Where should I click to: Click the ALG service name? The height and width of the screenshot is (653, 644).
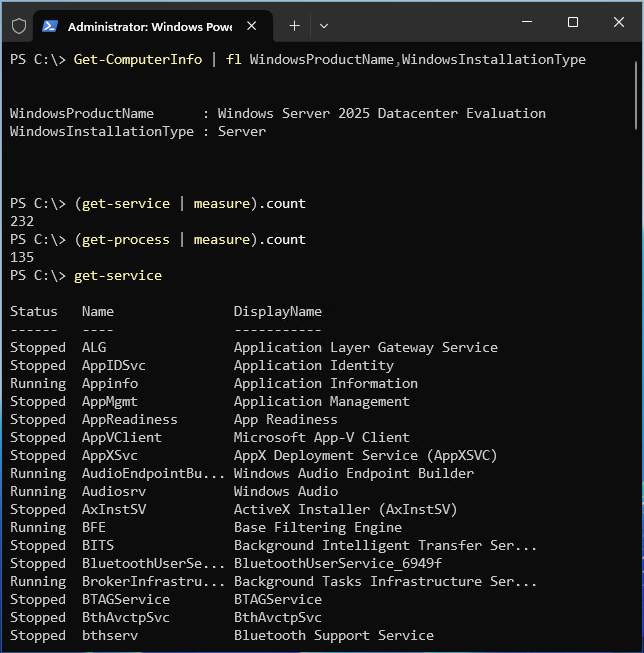(x=94, y=347)
